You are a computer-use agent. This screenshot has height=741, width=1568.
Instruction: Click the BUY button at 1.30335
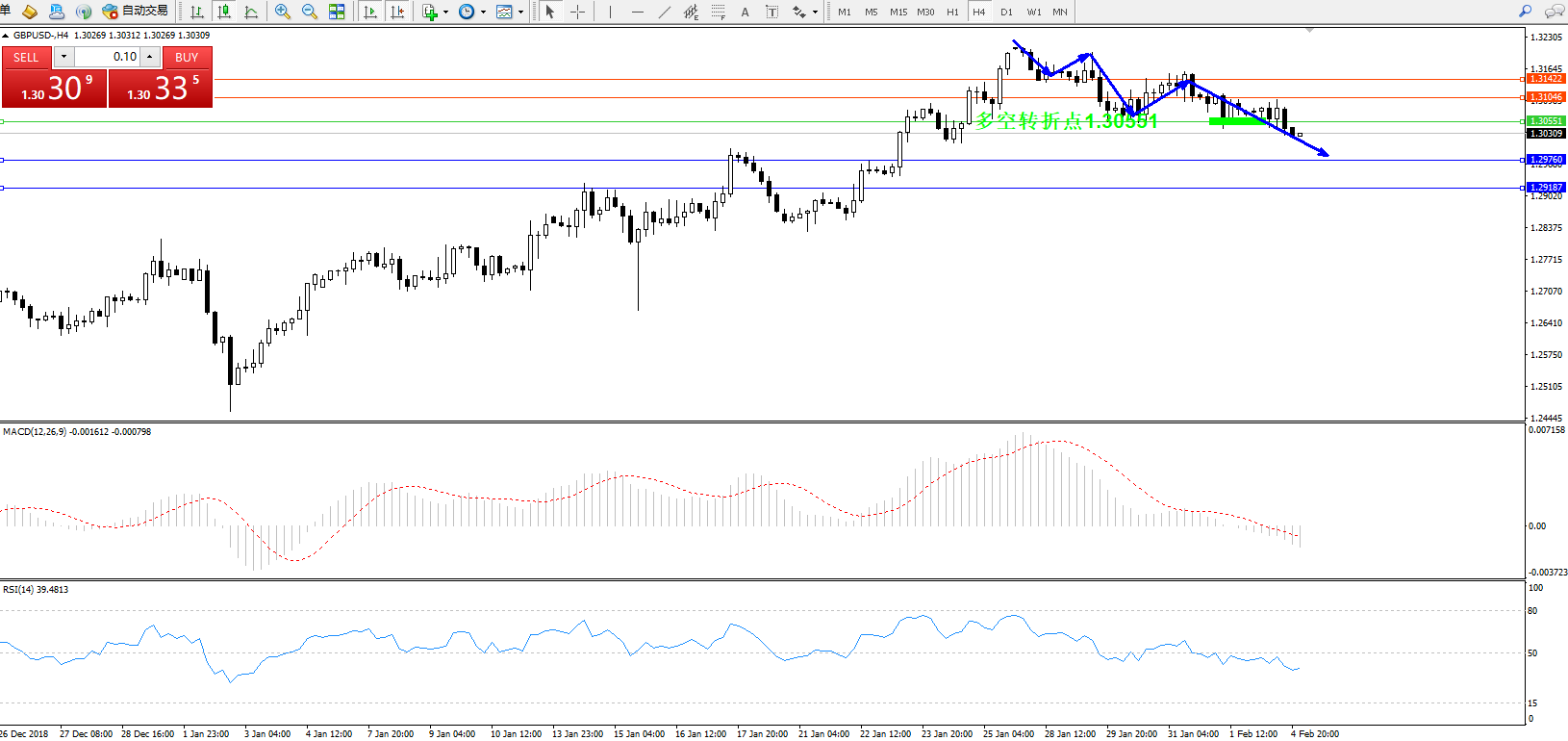161,89
